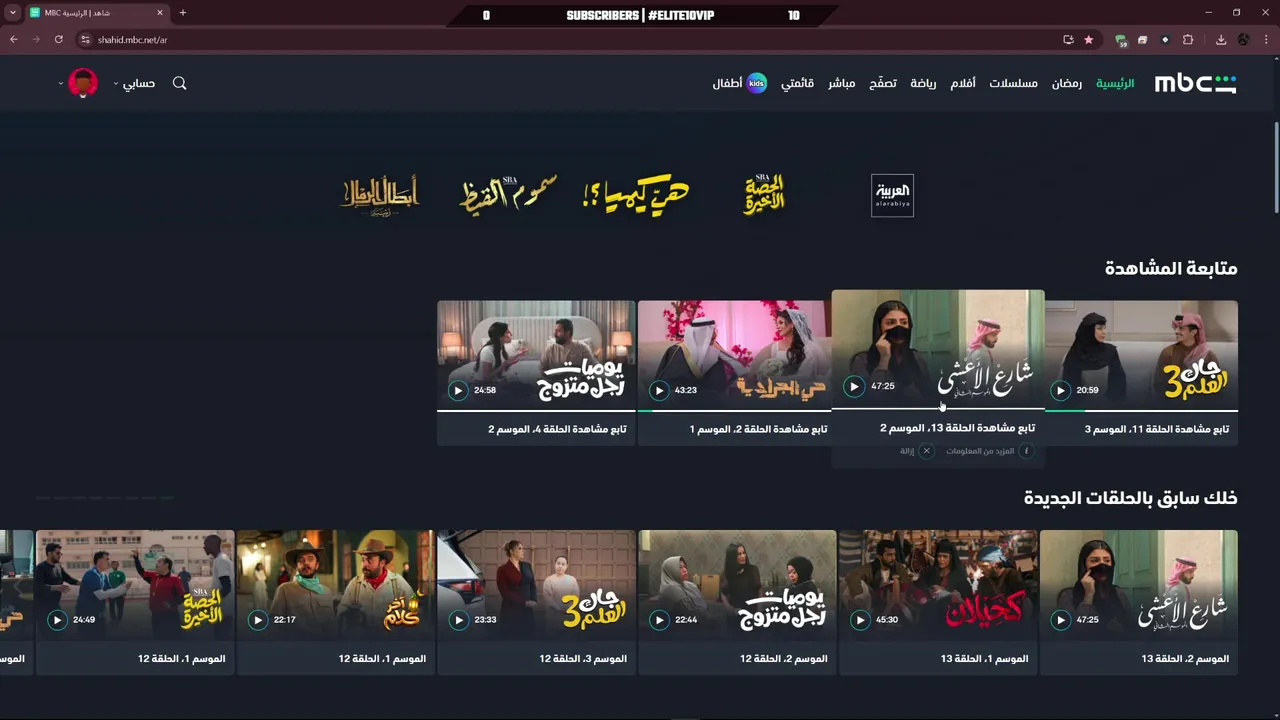
Task: Open the Chrome three-dot menu
Action: pyautogui.click(x=1266, y=40)
